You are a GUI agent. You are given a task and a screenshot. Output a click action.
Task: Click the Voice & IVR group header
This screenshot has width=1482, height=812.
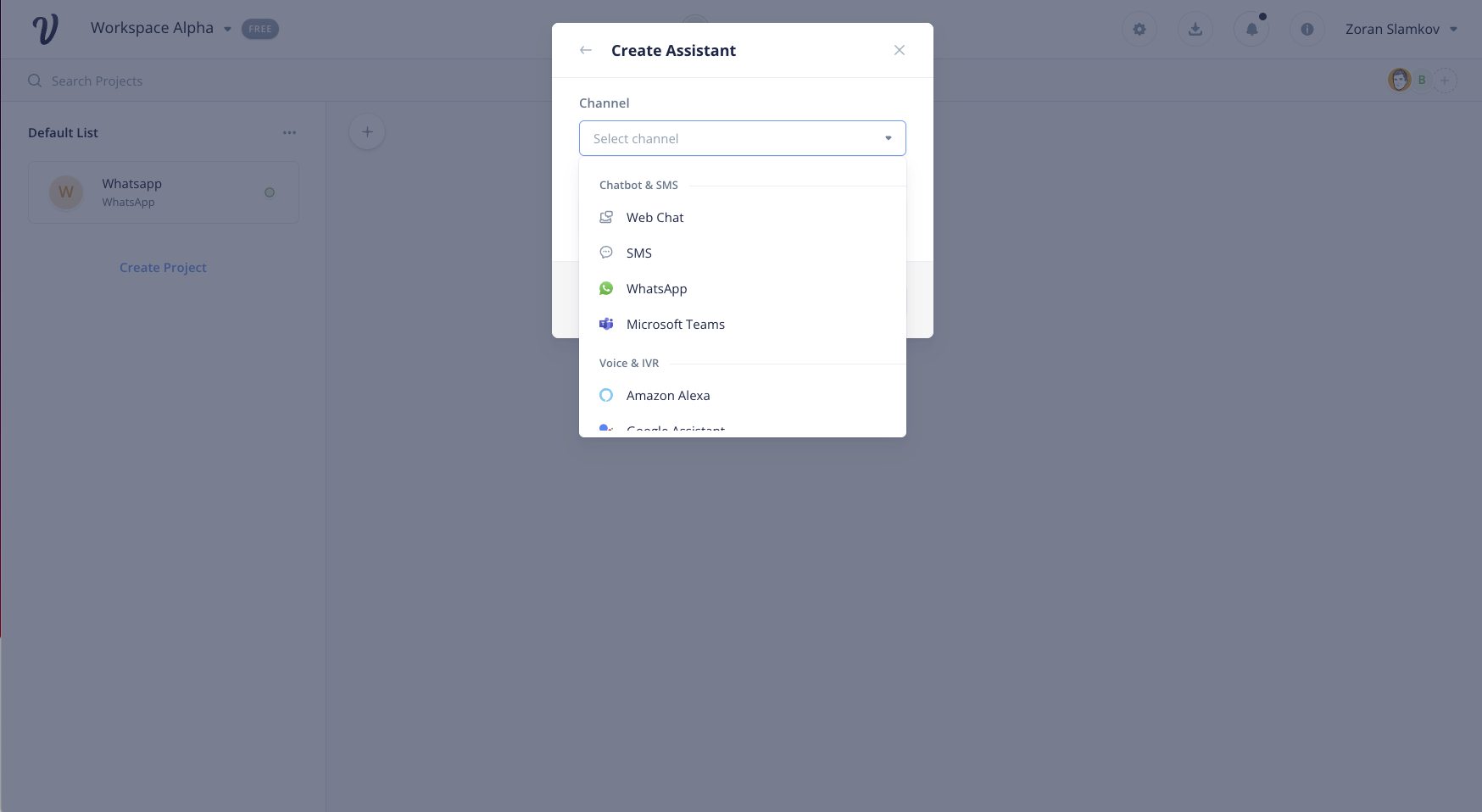(x=629, y=364)
